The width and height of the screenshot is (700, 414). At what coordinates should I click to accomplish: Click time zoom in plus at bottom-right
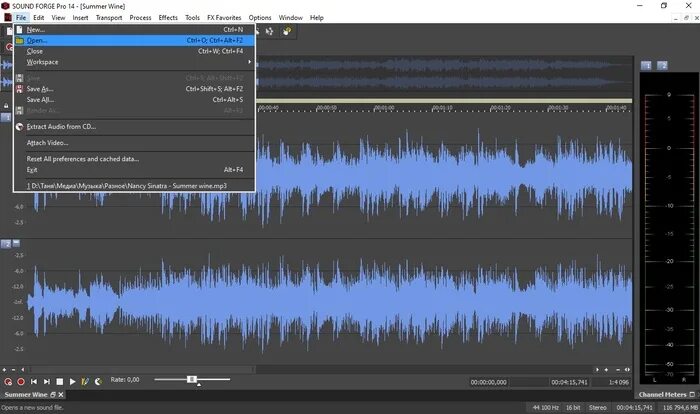(606, 370)
